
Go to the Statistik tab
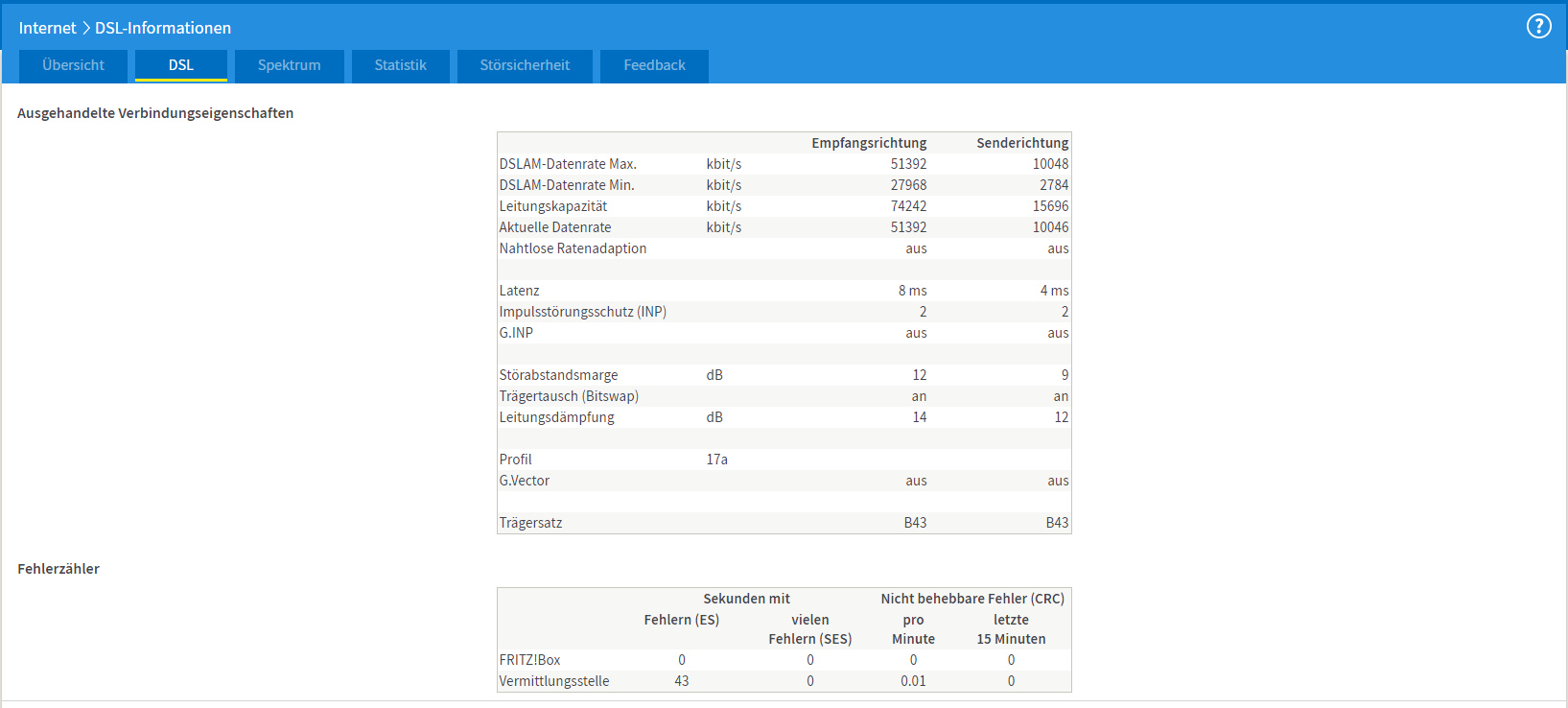point(401,66)
